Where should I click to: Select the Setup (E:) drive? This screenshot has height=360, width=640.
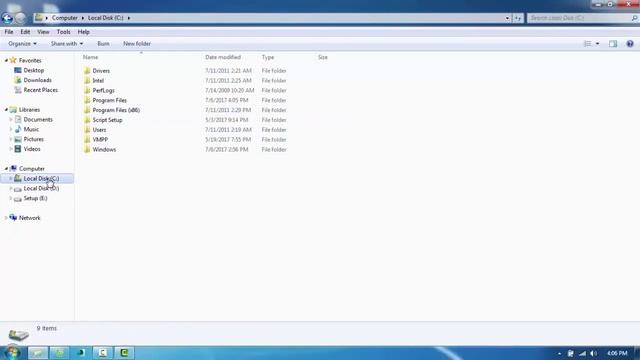tap(35, 198)
